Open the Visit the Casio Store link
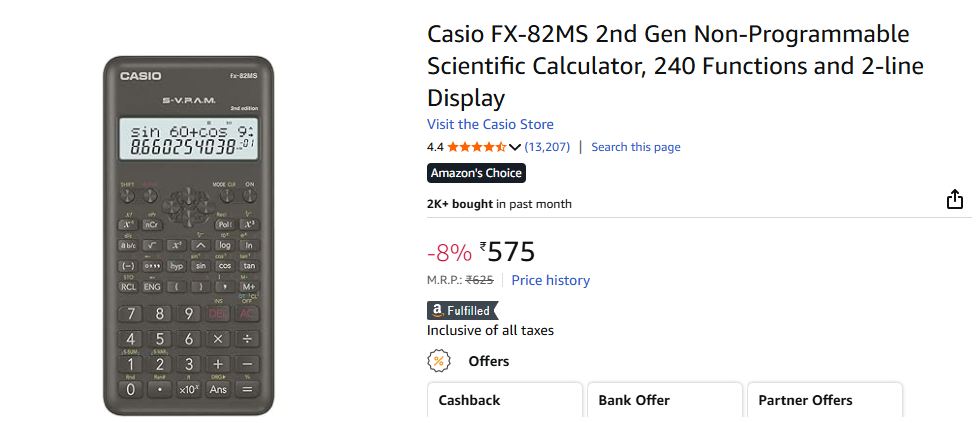This screenshot has width=976, height=423. (490, 124)
